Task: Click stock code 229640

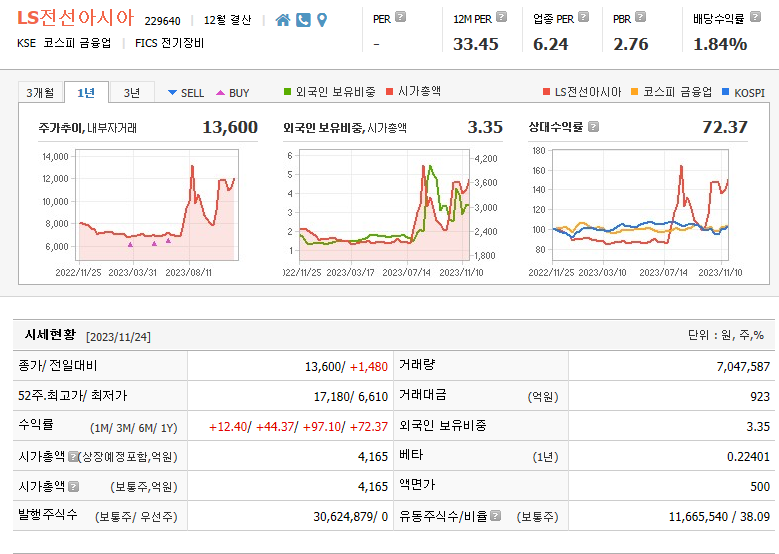Action: [162, 21]
